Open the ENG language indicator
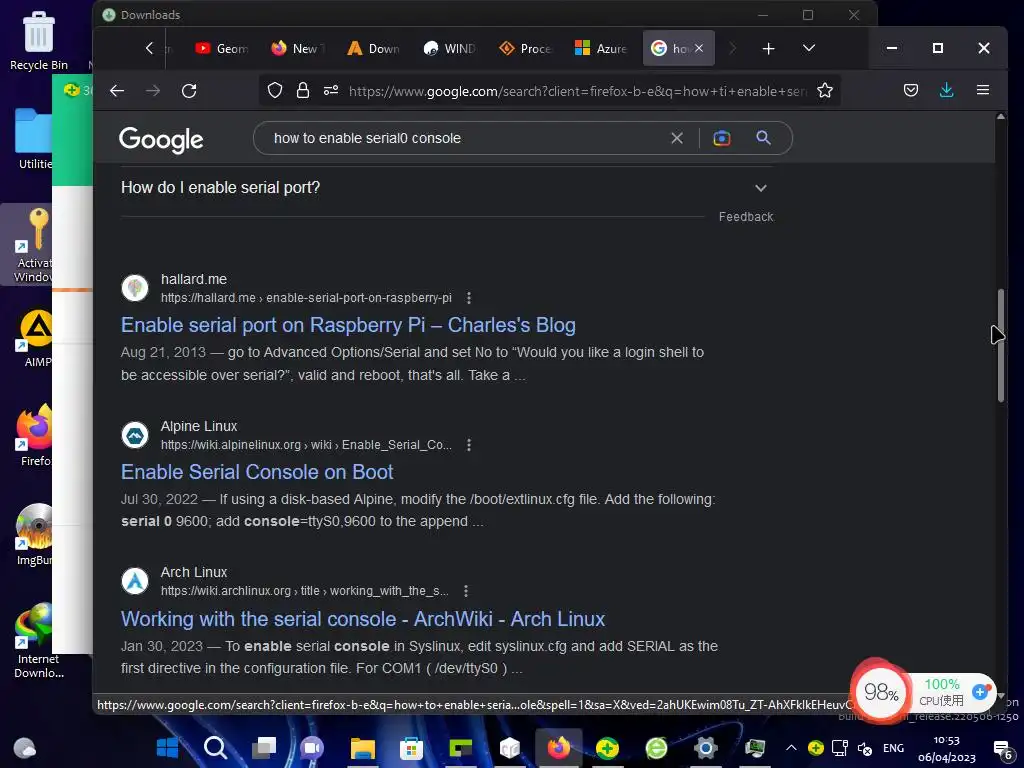This screenshot has height=768, width=1024. point(893,748)
